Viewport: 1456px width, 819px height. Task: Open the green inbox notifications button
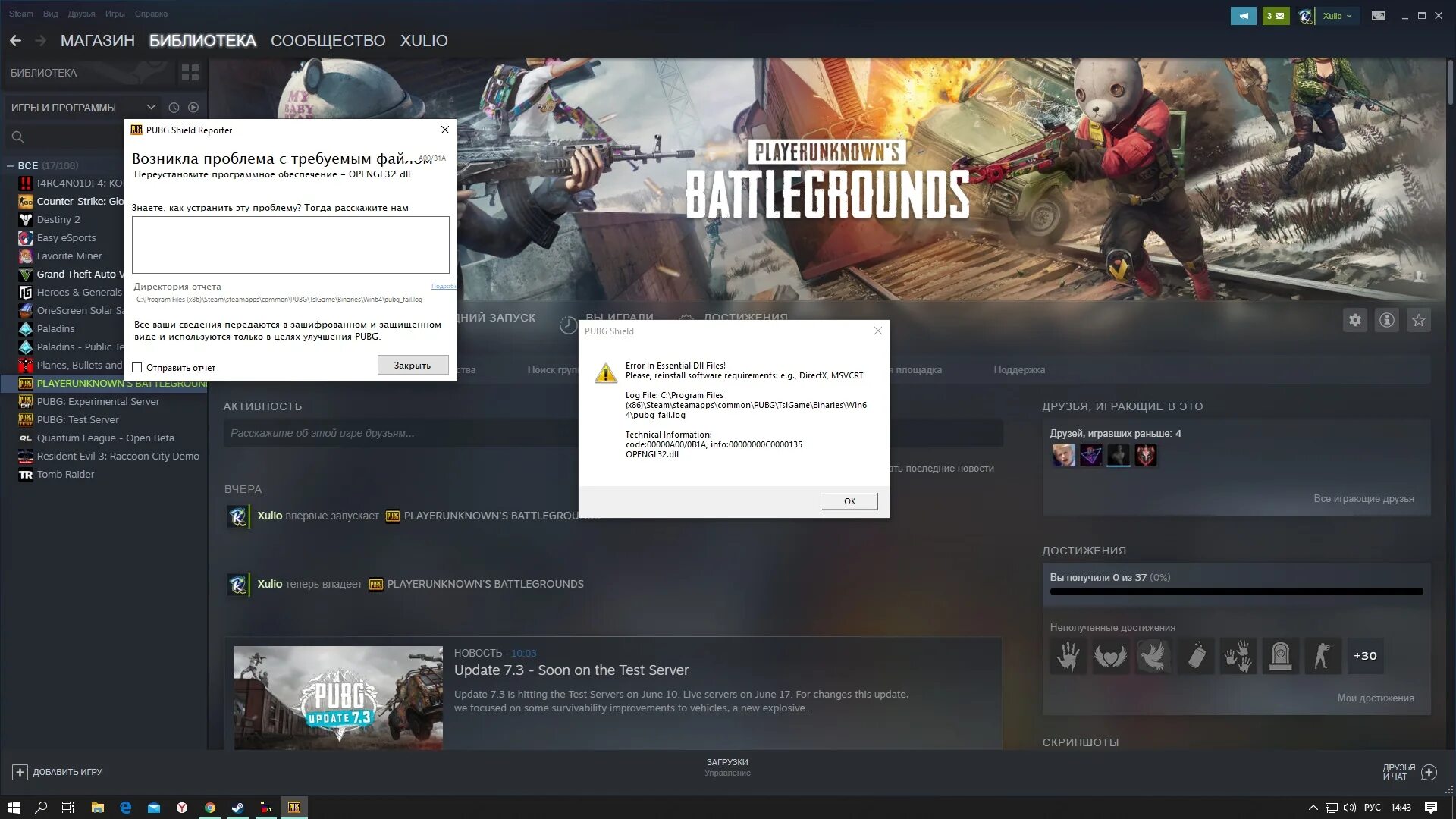point(1276,16)
